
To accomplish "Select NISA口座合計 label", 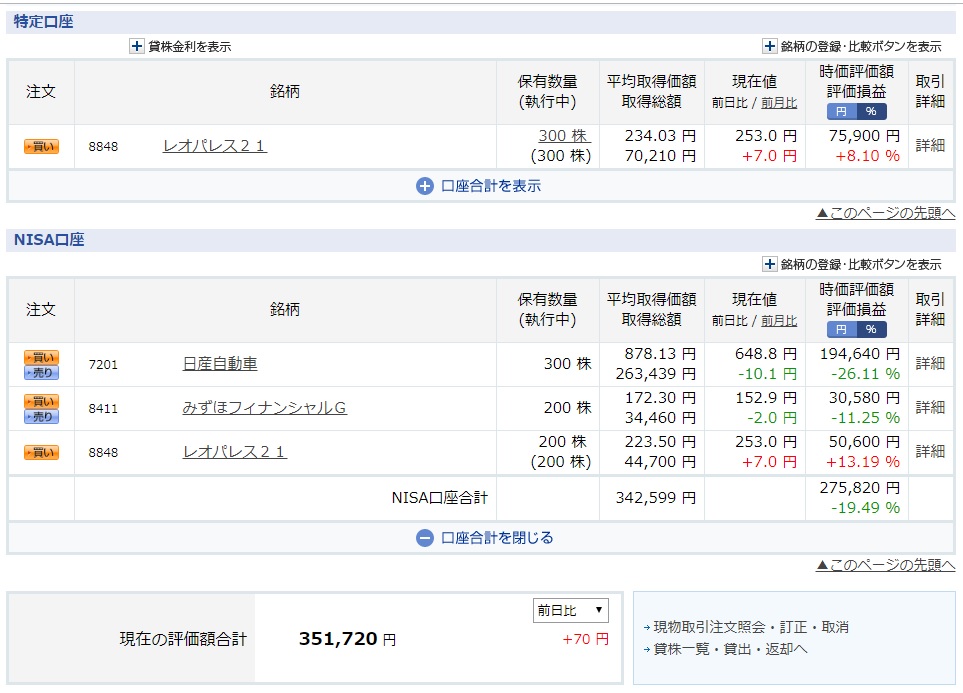I will coord(440,498).
